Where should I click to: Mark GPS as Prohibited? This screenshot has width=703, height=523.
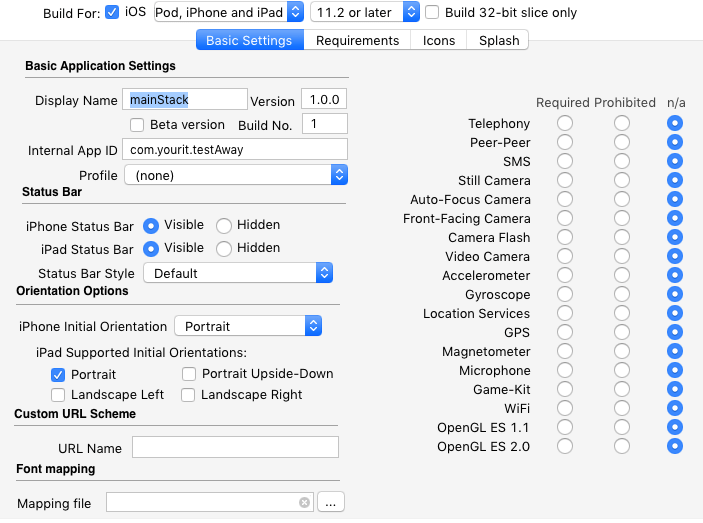622,333
